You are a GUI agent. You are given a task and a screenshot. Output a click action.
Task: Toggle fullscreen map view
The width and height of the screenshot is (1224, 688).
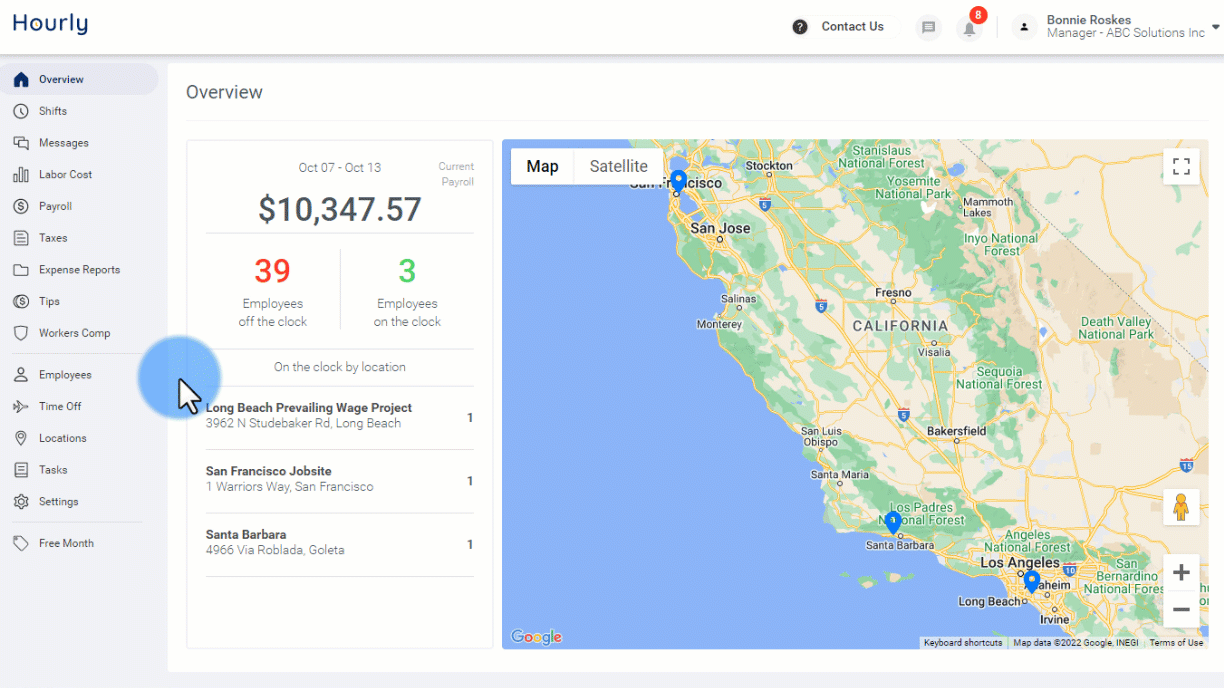pyautogui.click(x=1181, y=166)
